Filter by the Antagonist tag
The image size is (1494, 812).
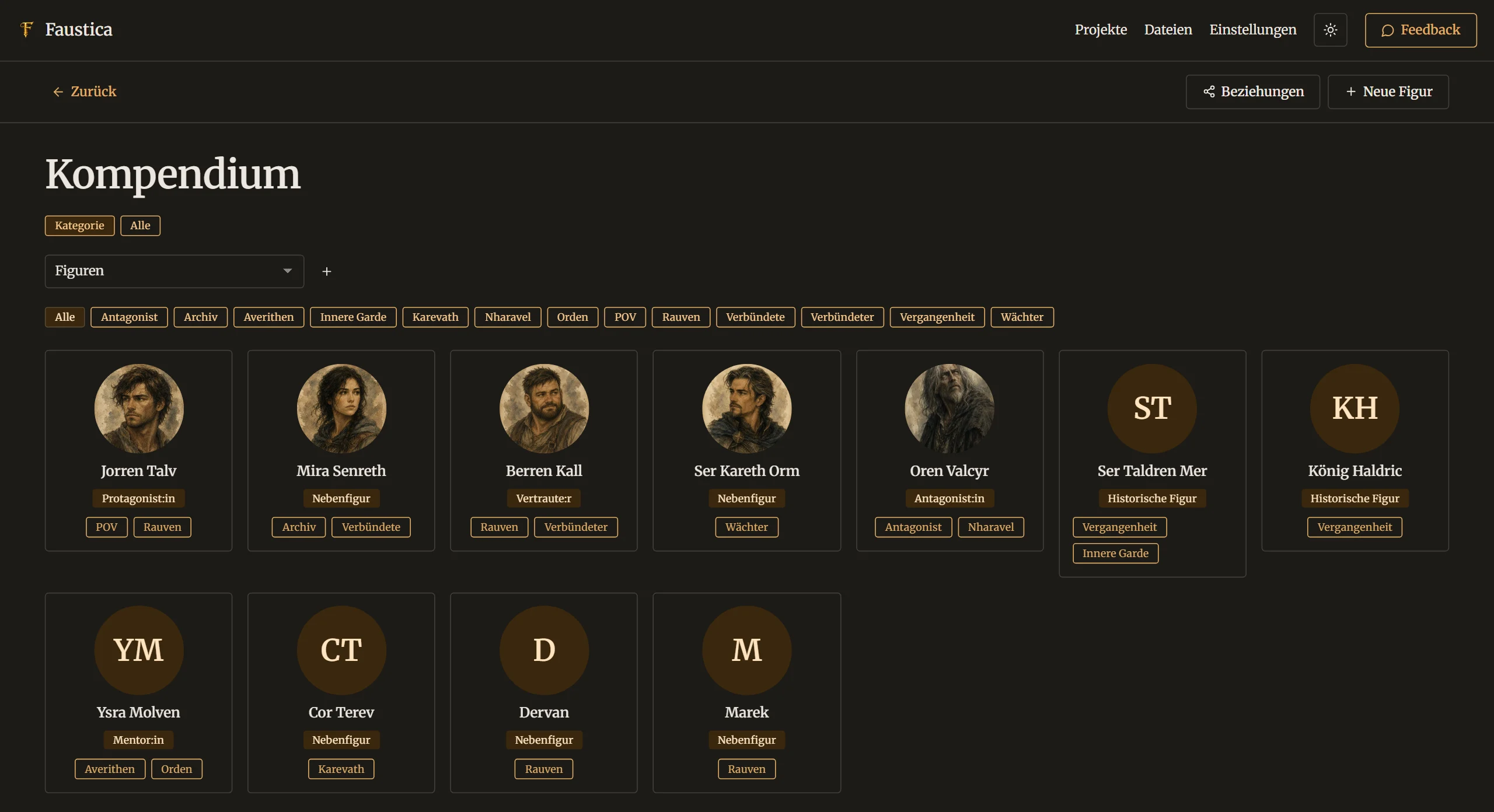pyautogui.click(x=129, y=317)
